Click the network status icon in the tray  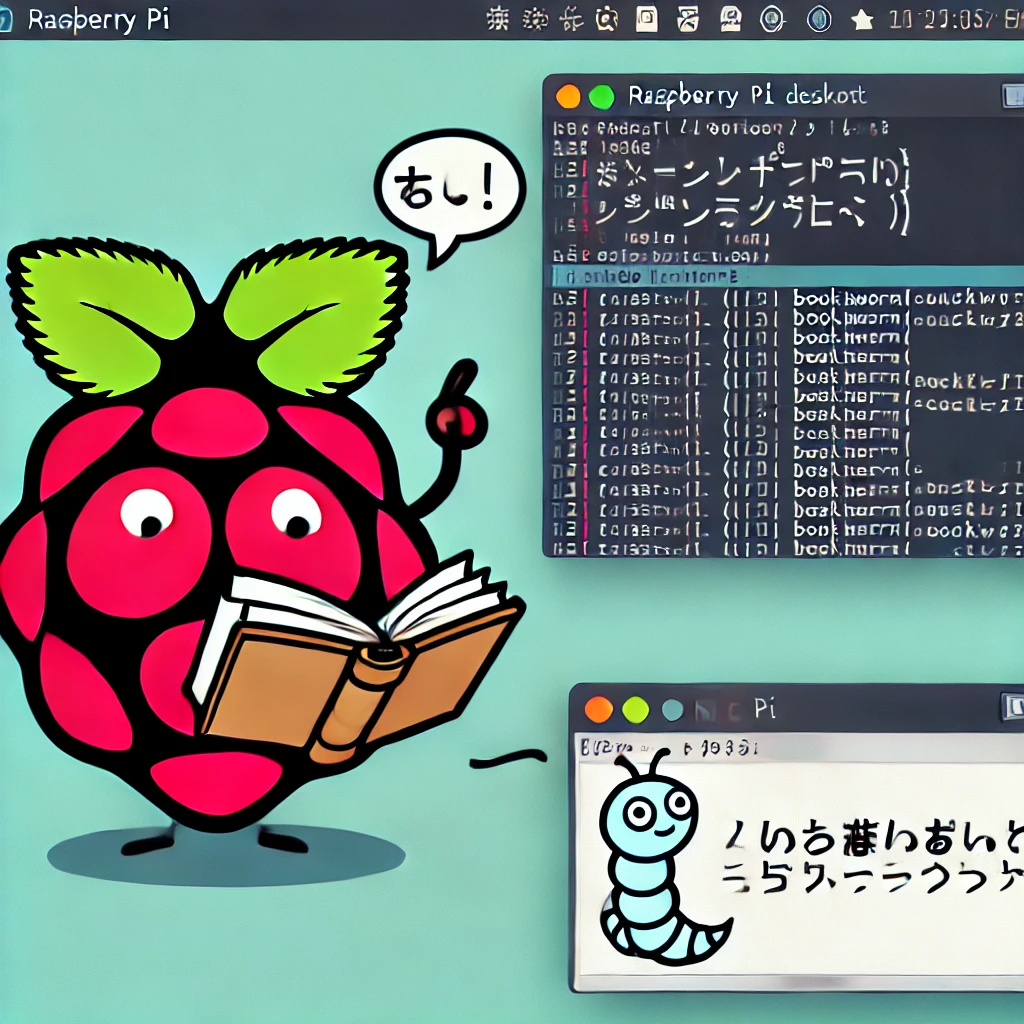pyautogui.click(x=768, y=18)
